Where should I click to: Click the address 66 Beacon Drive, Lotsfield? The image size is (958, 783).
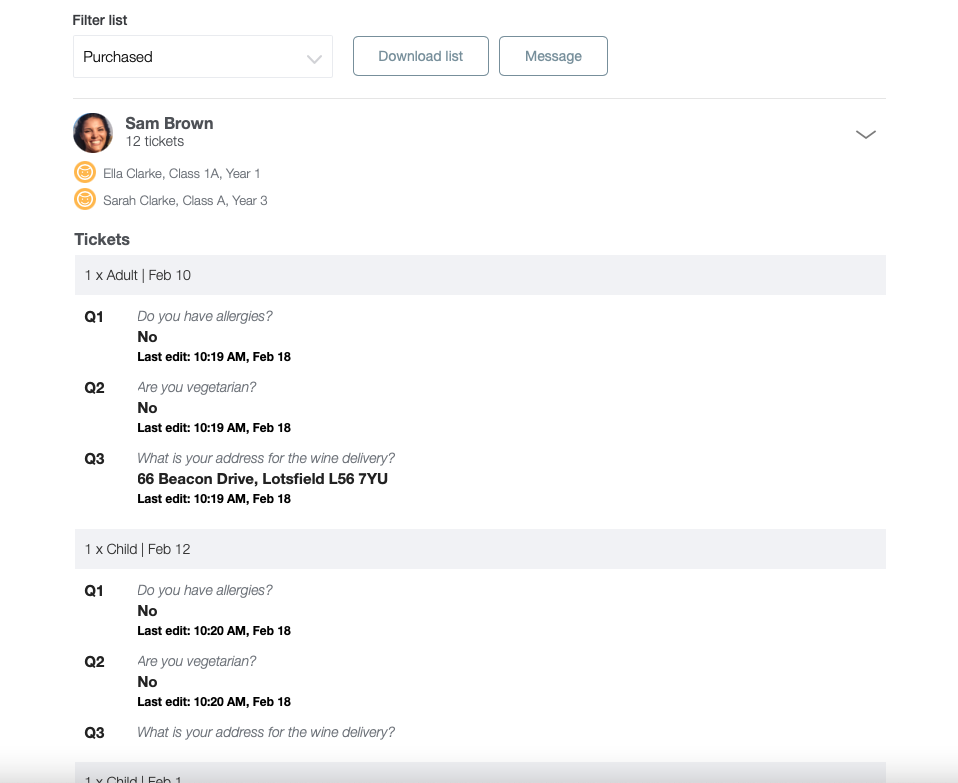tap(262, 479)
